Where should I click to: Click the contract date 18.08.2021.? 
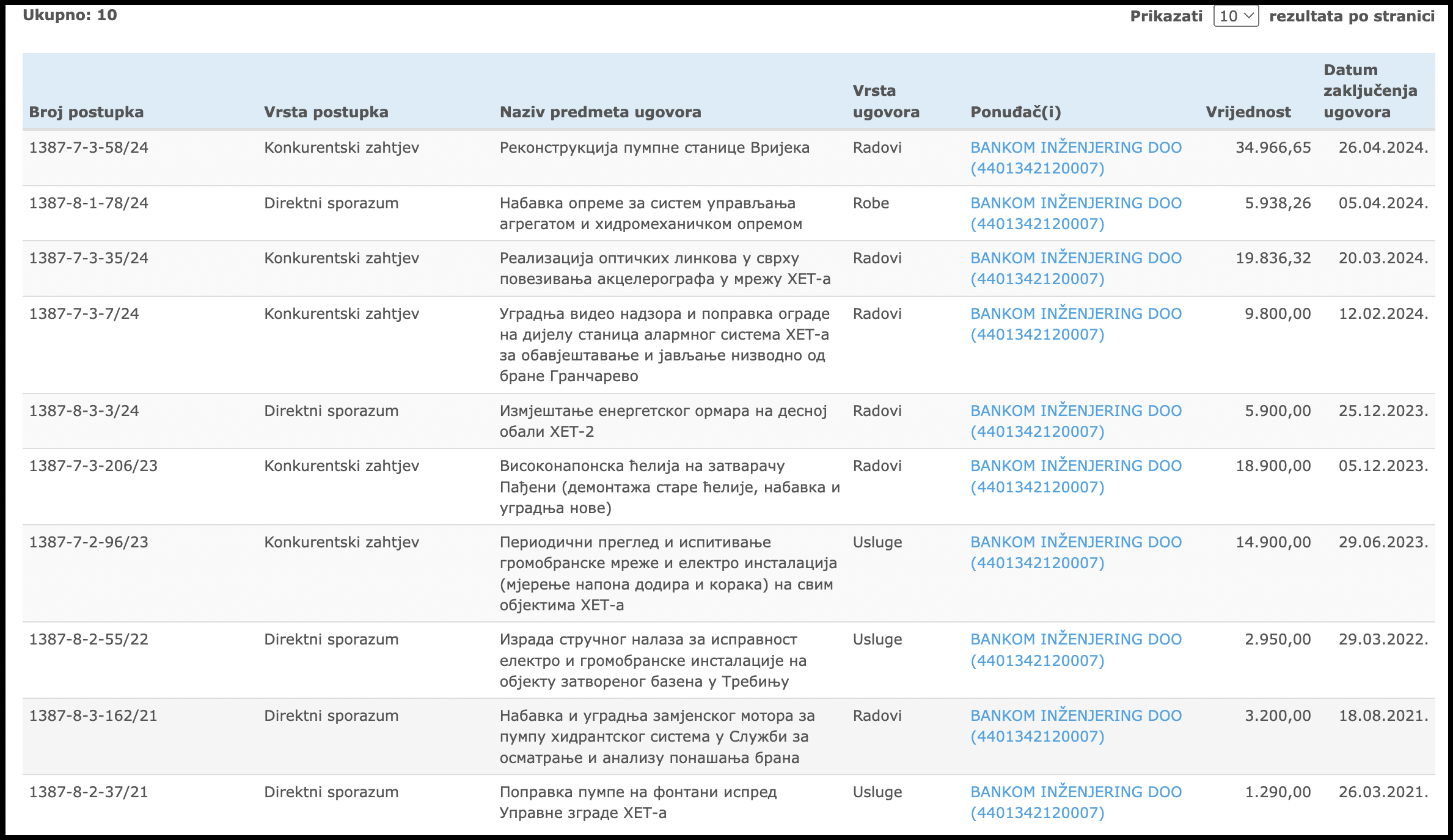click(1383, 716)
